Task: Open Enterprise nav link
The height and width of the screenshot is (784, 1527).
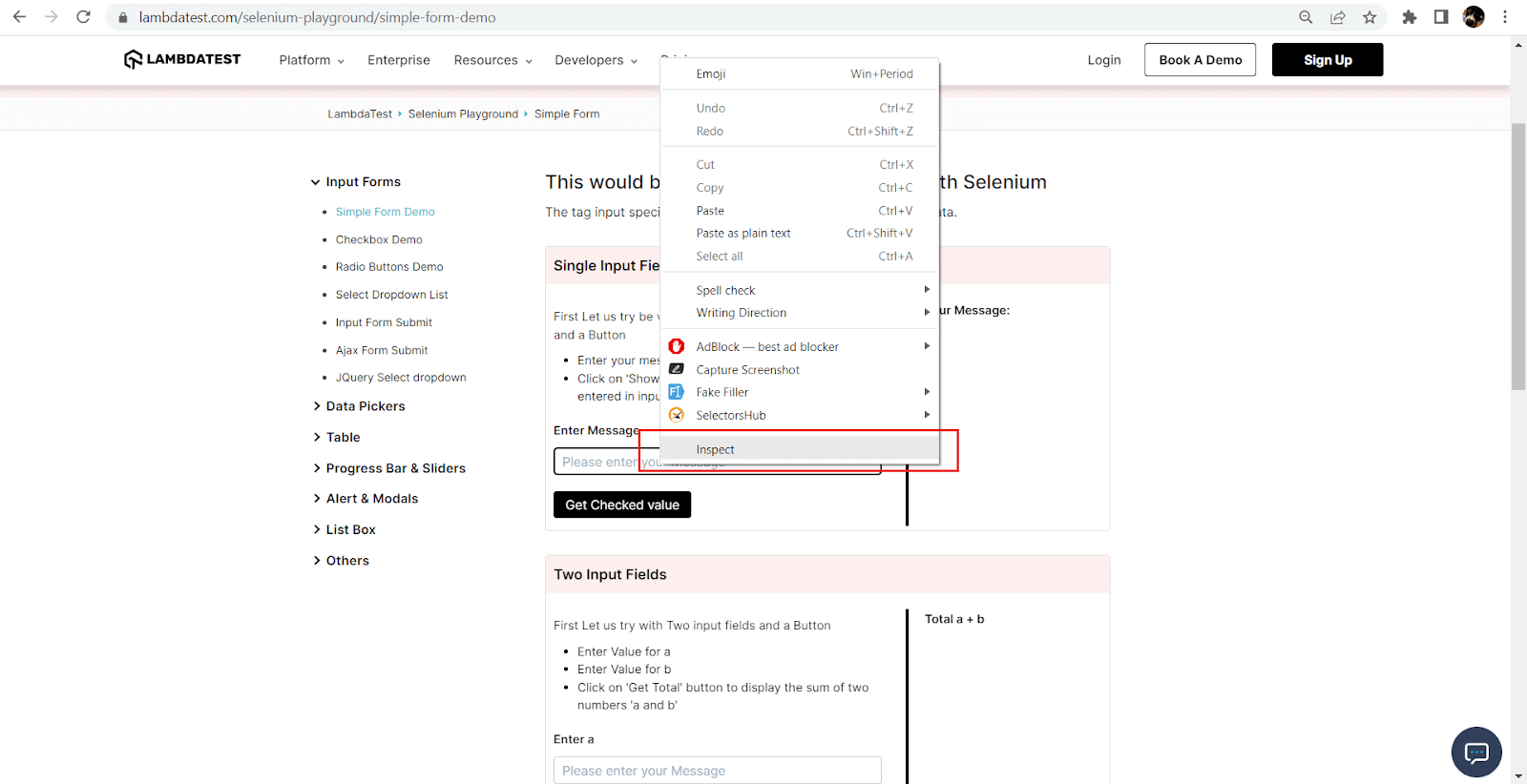Action: 399,60
